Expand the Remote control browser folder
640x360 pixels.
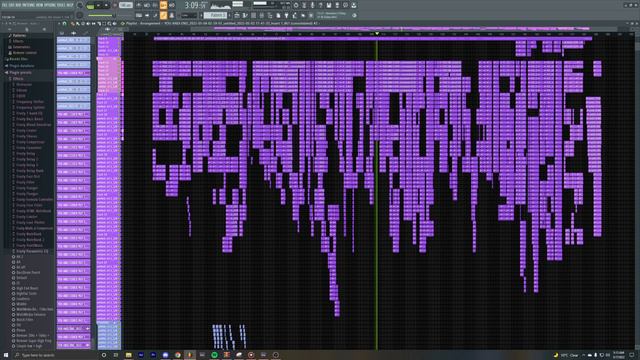point(24,53)
